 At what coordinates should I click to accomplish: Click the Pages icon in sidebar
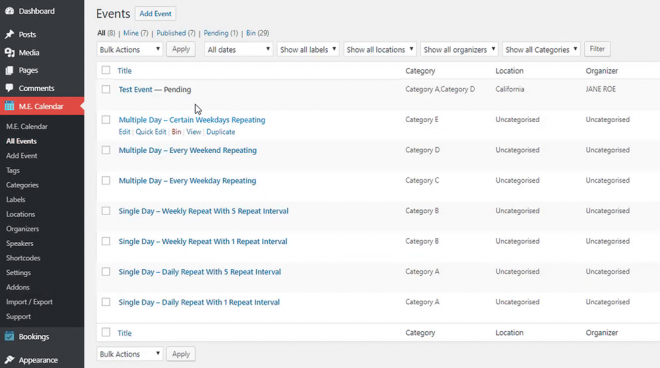[9, 70]
